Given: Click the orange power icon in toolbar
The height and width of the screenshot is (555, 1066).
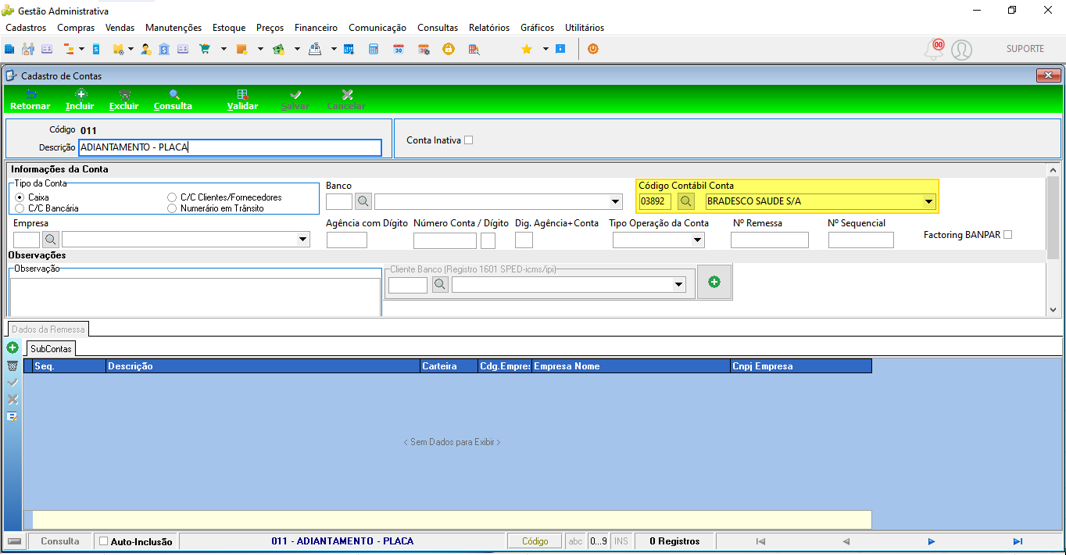Looking at the screenshot, I should click(593, 49).
